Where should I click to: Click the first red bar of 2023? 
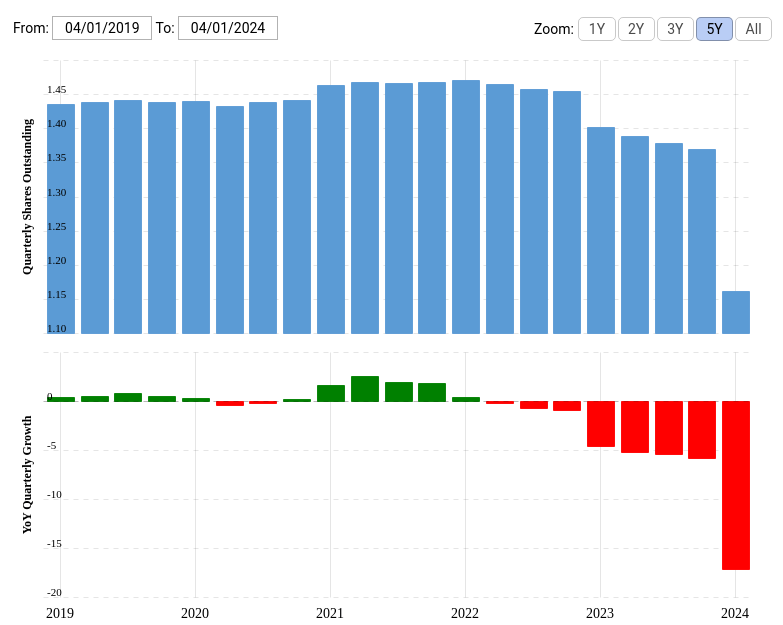point(601,424)
